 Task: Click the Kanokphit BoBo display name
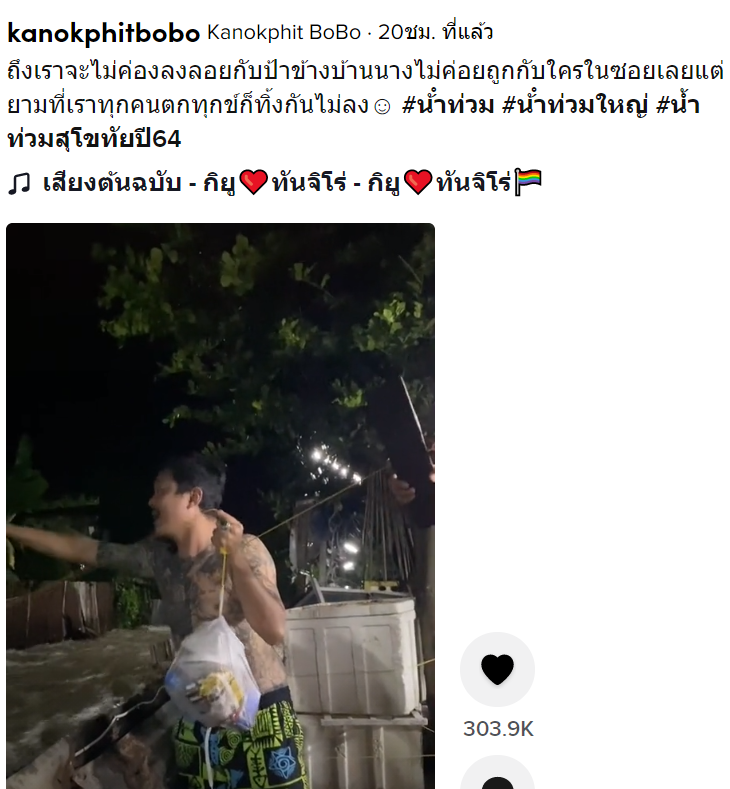(x=284, y=33)
